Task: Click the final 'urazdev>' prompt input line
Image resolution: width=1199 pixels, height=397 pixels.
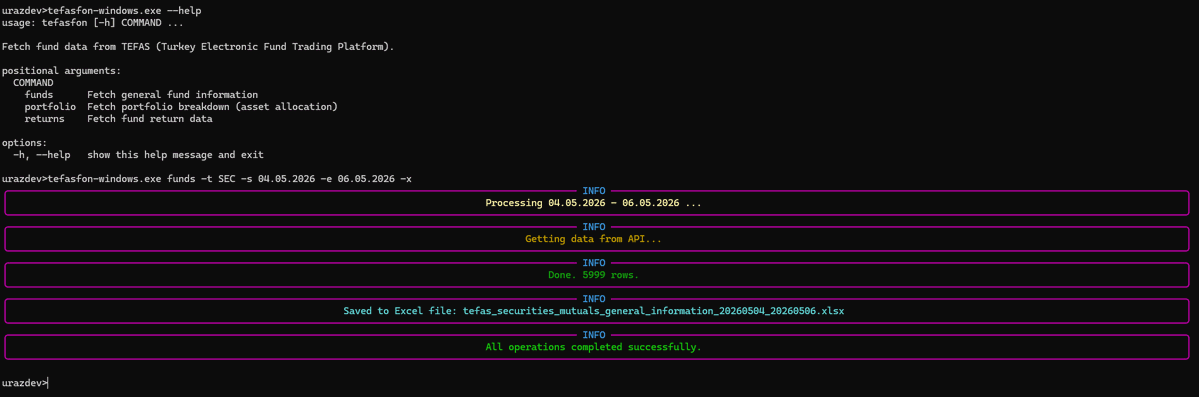Action: point(24,382)
